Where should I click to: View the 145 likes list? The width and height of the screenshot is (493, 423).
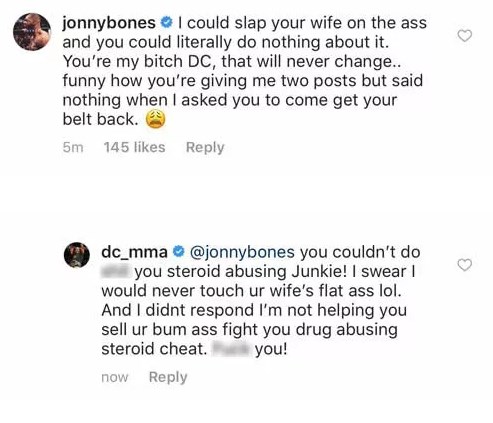coord(134,147)
